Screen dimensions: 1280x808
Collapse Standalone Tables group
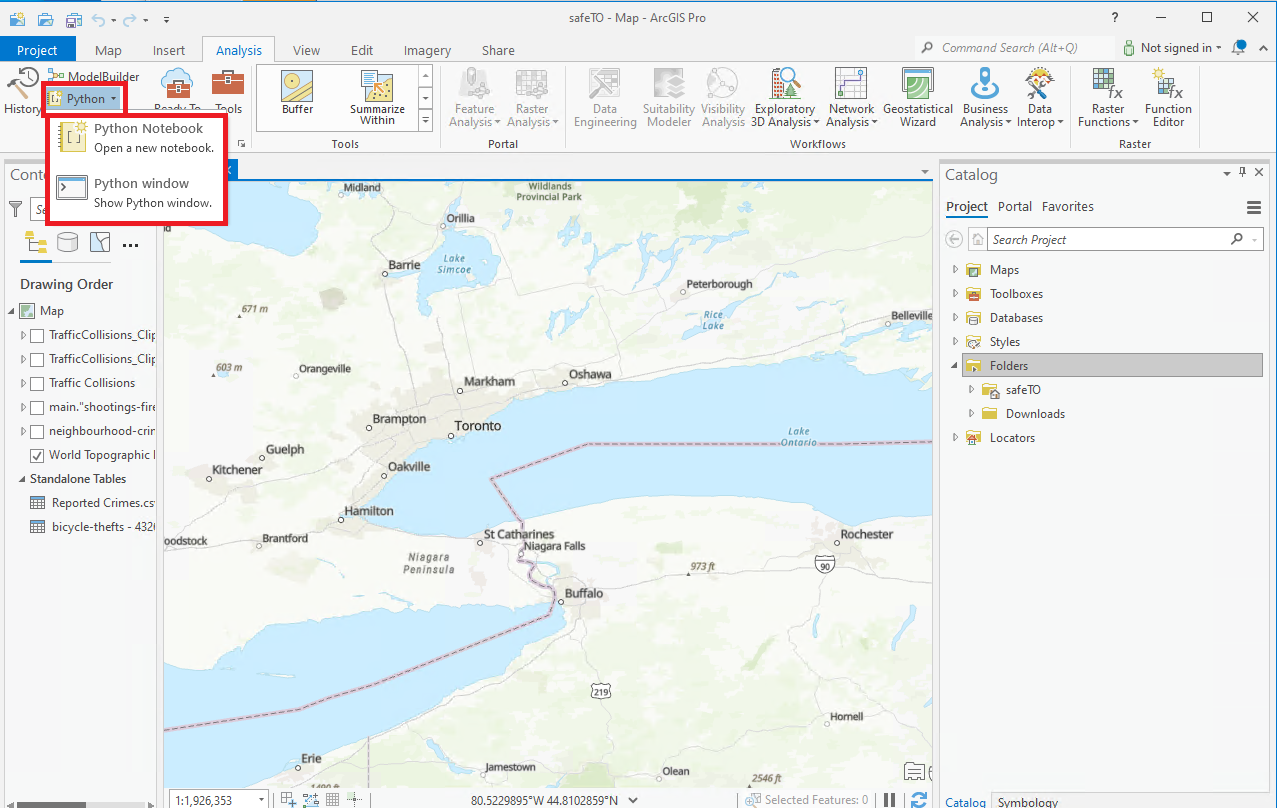20,479
